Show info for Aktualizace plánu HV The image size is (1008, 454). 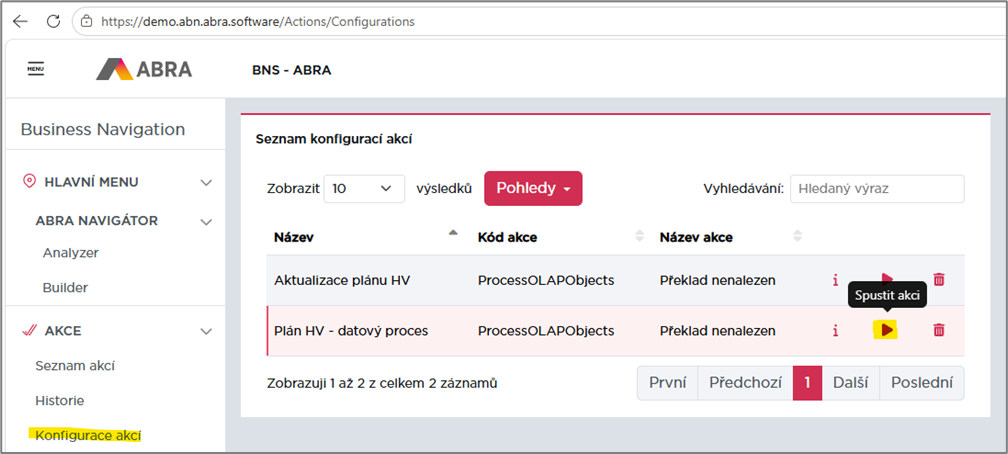pyautogui.click(x=835, y=280)
